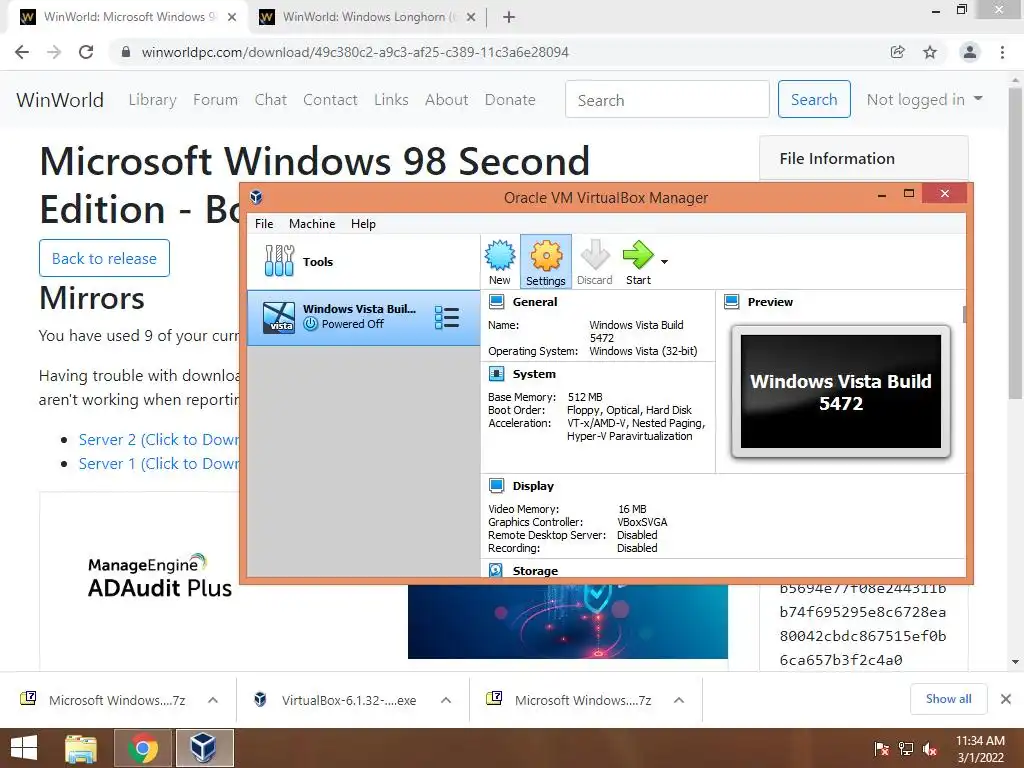Click the New machine icon in VirtualBox
Image resolution: width=1024 pixels, height=768 pixels.
[x=500, y=262]
